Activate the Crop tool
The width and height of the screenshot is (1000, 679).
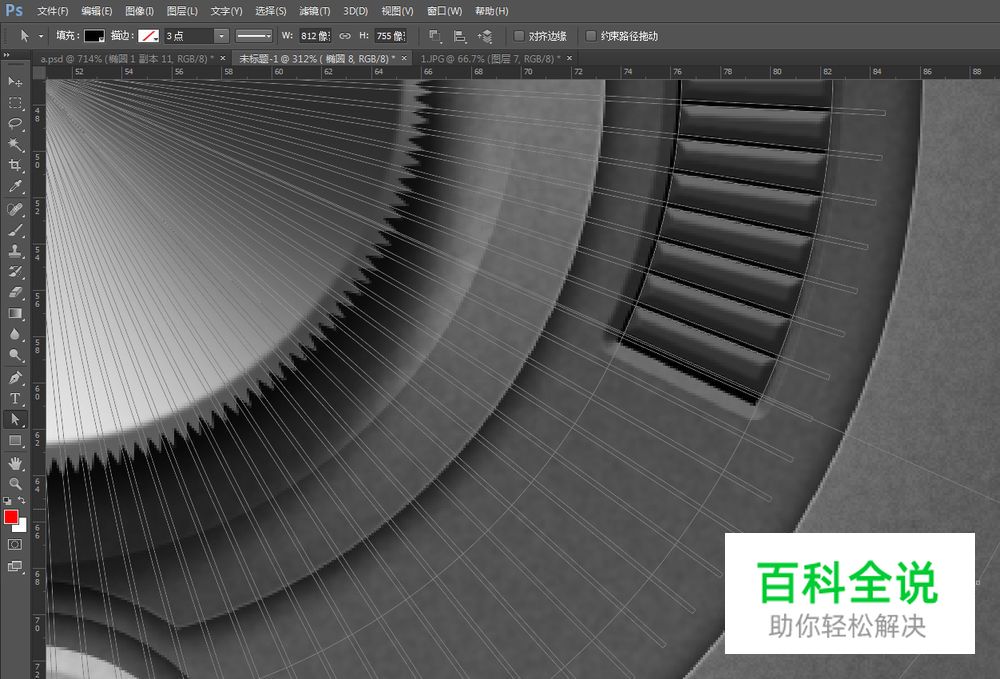click(15, 165)
